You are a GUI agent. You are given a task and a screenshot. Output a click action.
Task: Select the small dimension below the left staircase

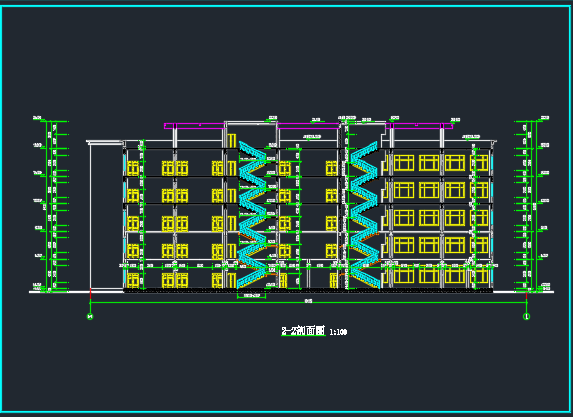pos(251,296)
